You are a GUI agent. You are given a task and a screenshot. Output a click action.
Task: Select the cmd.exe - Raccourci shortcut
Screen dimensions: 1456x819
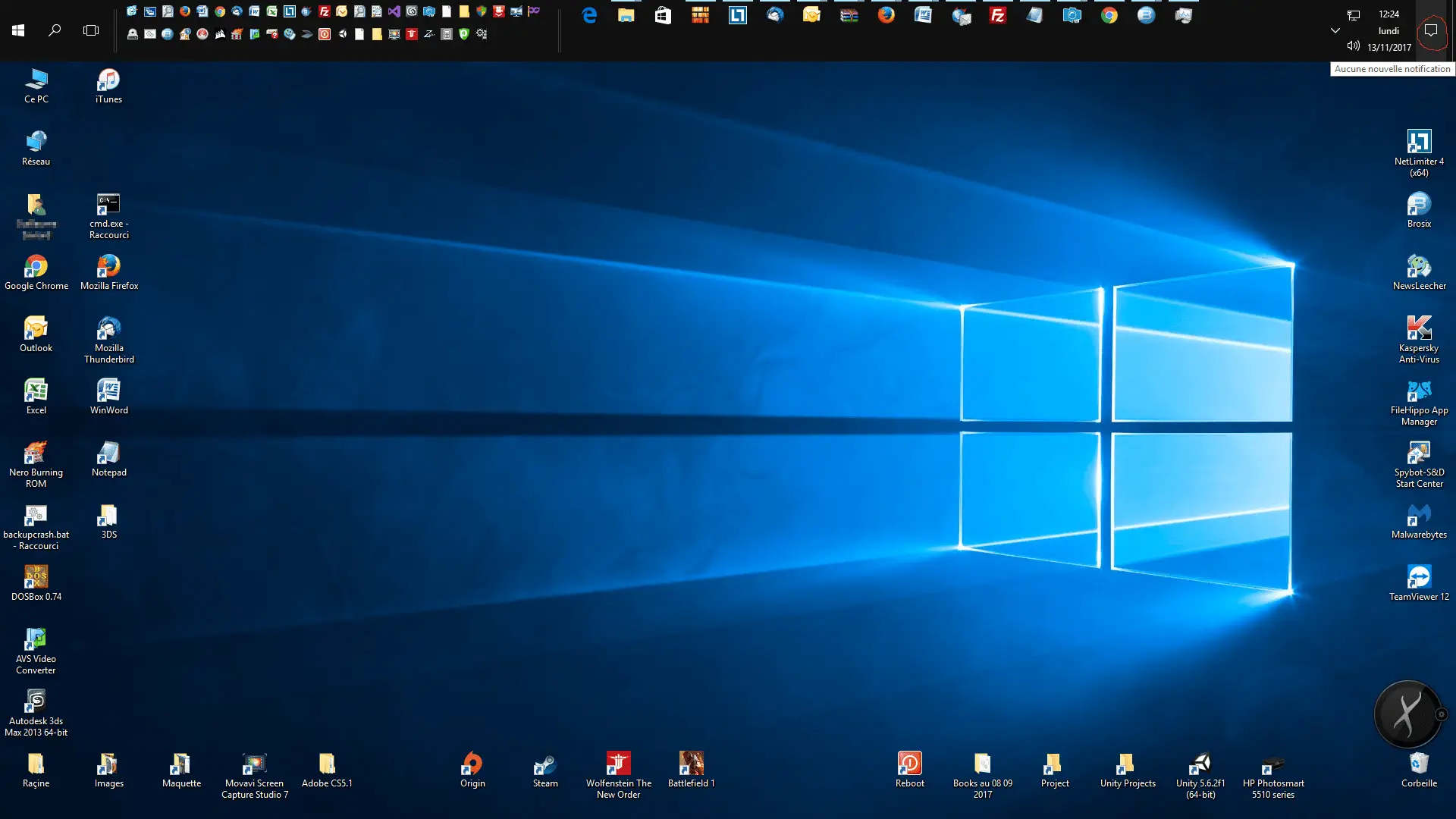tap(108, 216)
